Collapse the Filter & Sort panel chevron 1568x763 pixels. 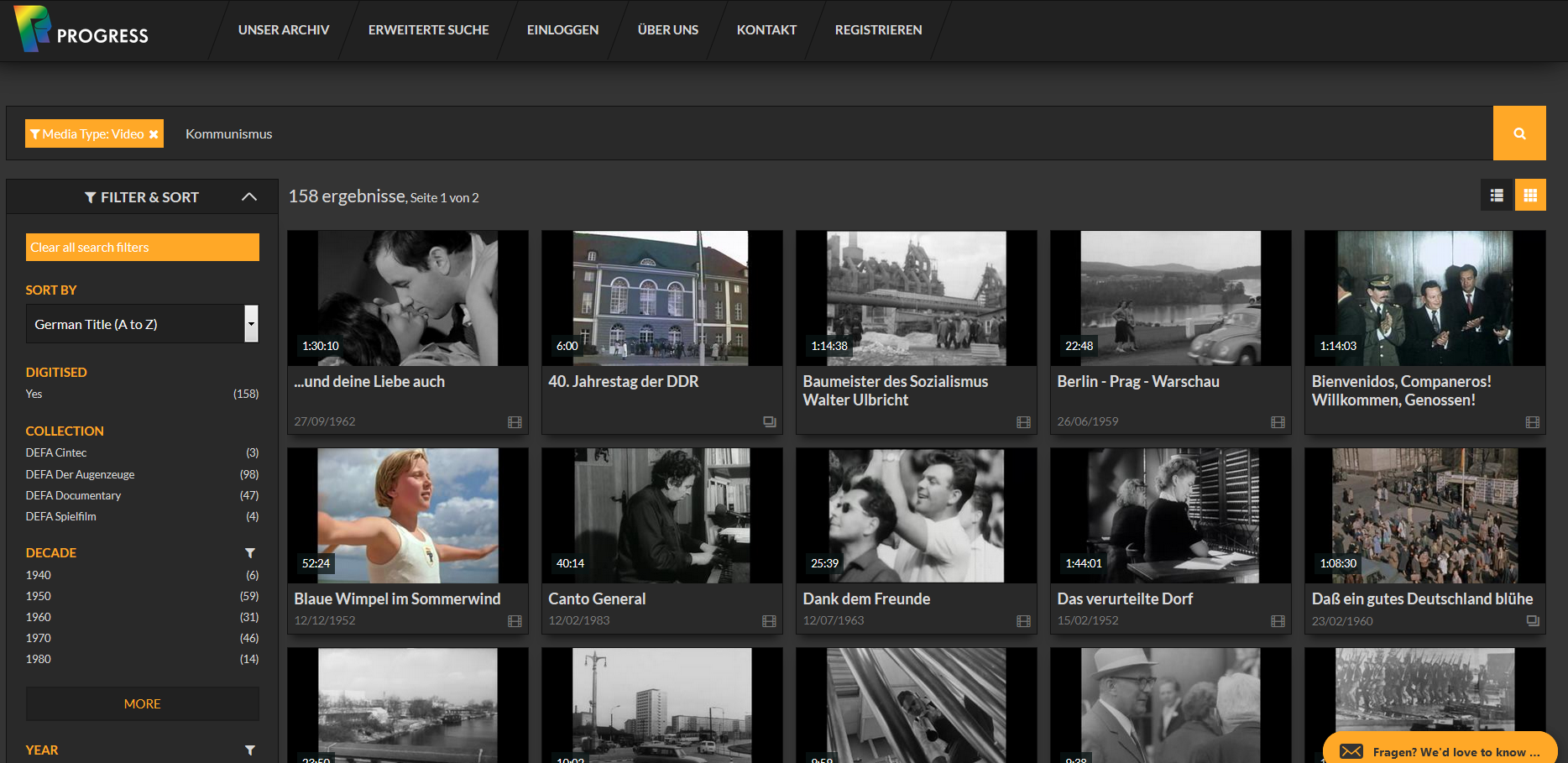249,196
